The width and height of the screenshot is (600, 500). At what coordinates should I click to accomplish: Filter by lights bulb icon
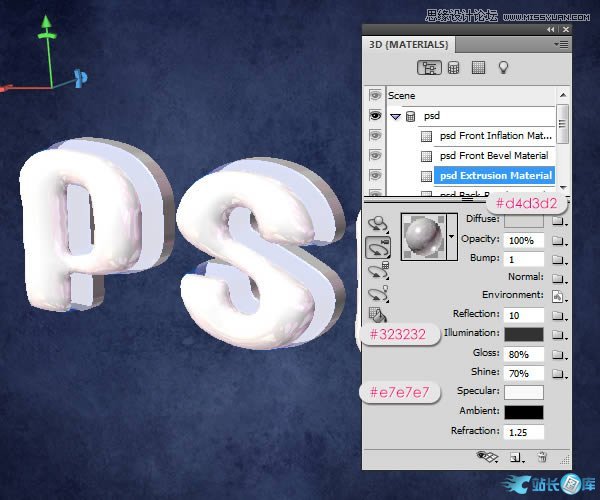504,68
